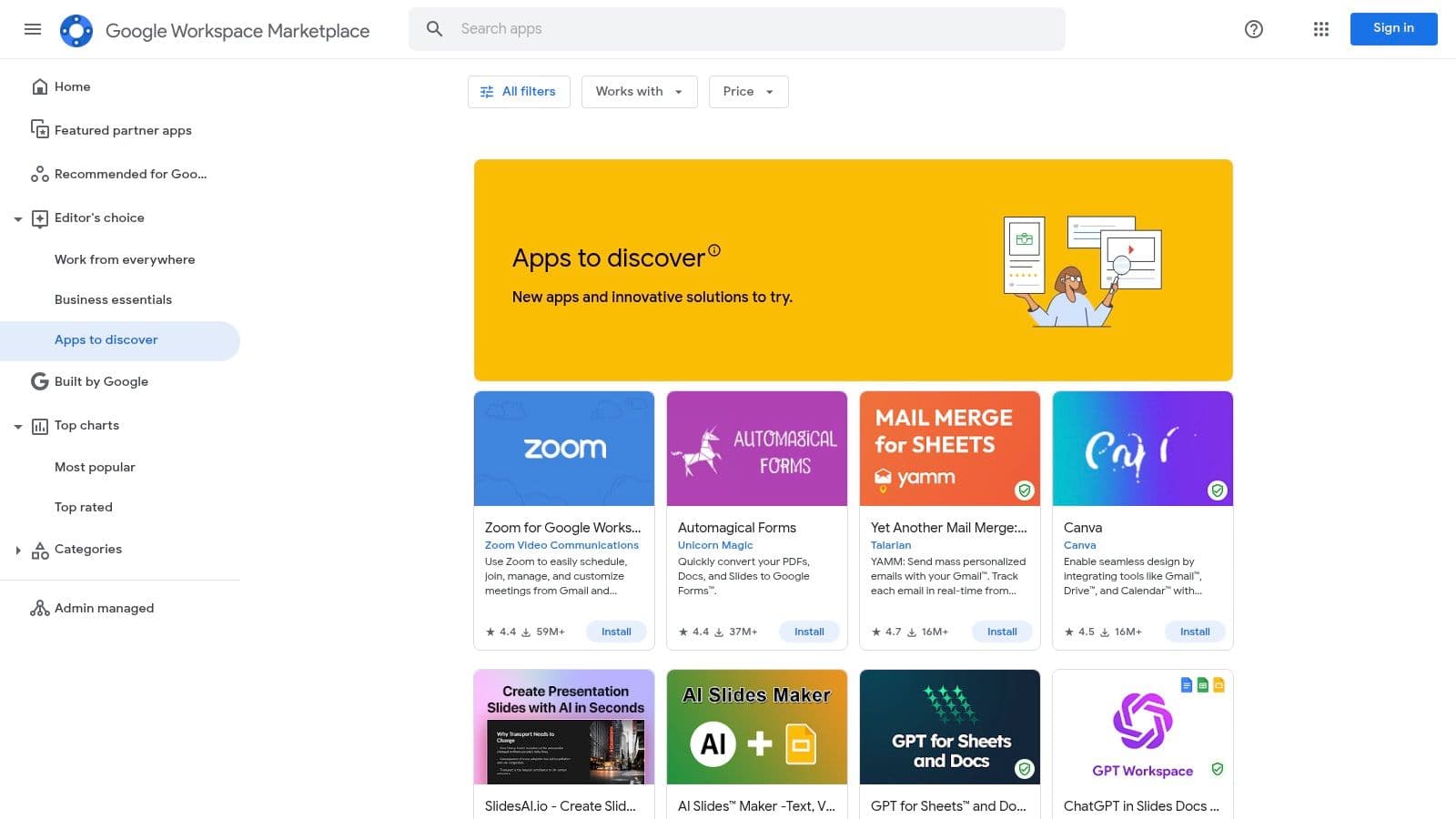Click the Admin managed icon

[39, 609]
